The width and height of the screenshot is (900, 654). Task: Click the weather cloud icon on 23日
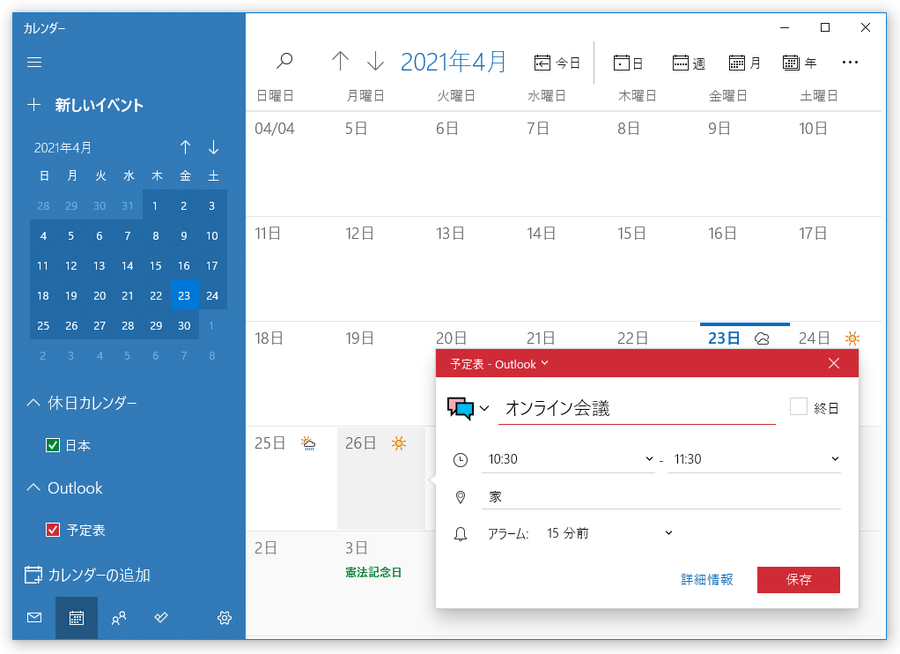pos(762,339)
